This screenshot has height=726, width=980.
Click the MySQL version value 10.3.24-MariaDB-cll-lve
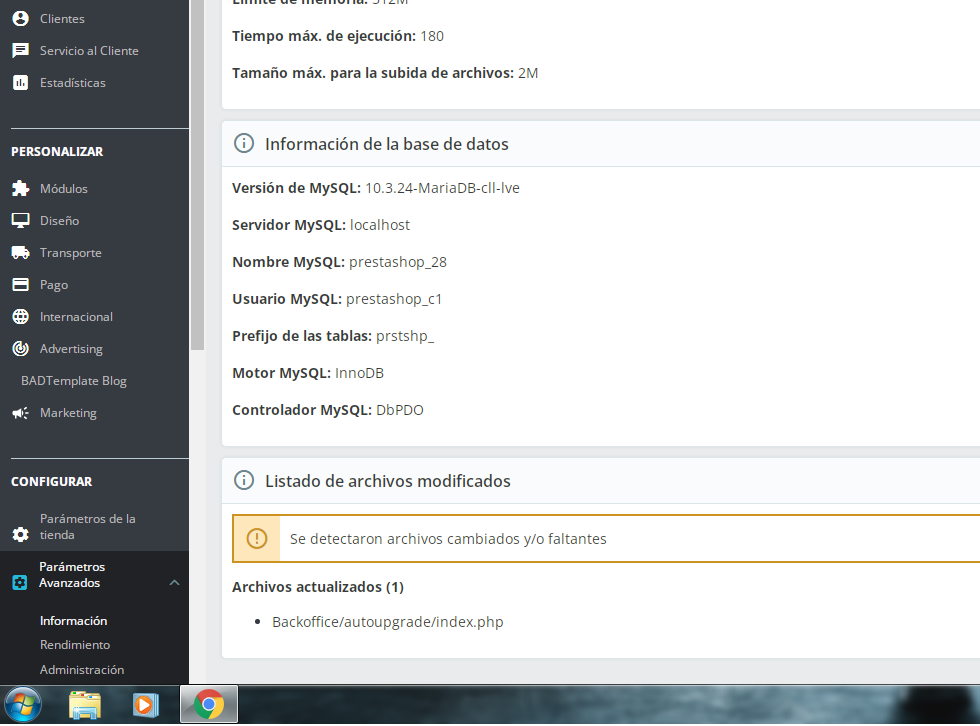tap(442, 188)
